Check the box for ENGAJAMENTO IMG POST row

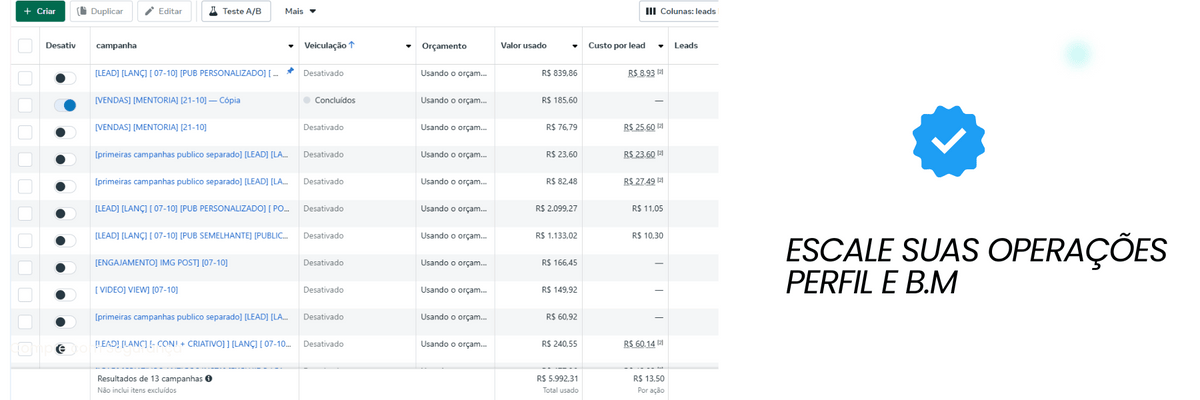(25, 267)
